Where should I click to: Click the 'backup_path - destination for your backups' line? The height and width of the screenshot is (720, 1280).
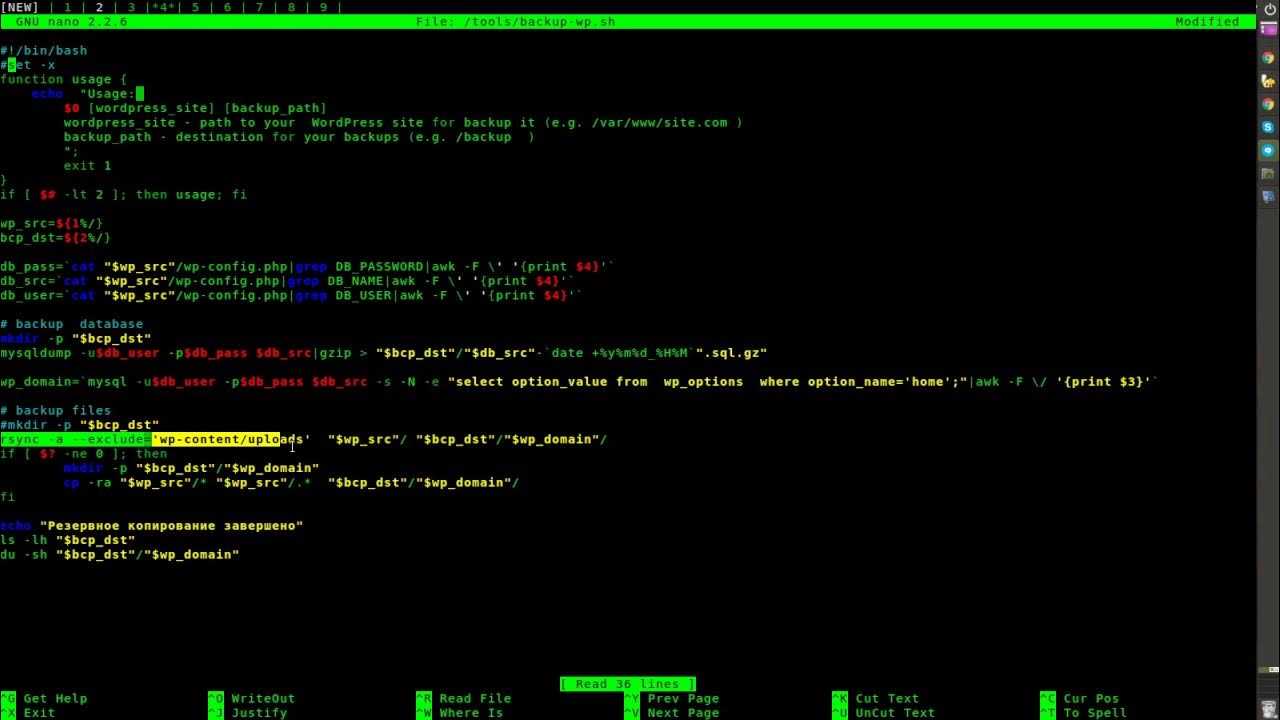point(300,137)
